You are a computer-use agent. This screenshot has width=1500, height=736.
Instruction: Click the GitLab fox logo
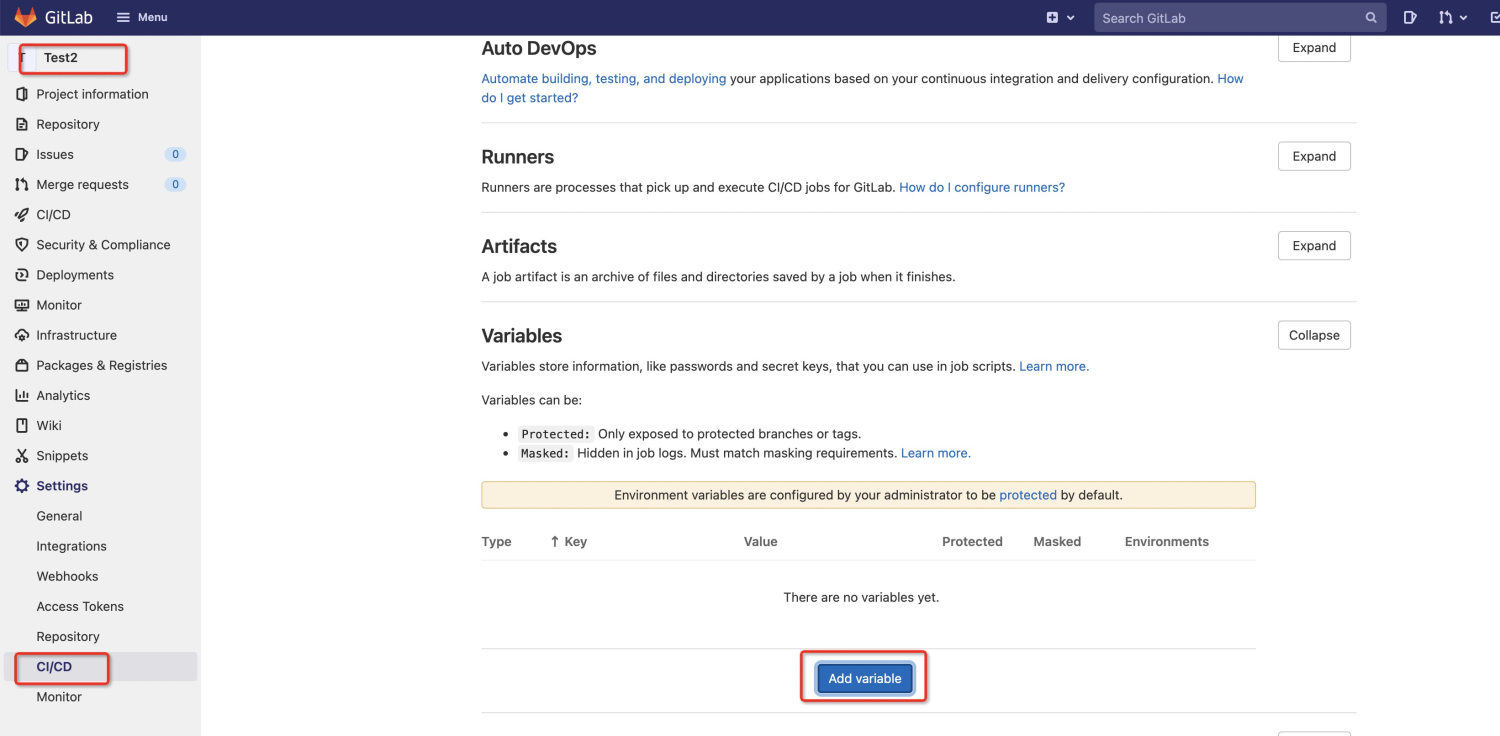[26, 17]
